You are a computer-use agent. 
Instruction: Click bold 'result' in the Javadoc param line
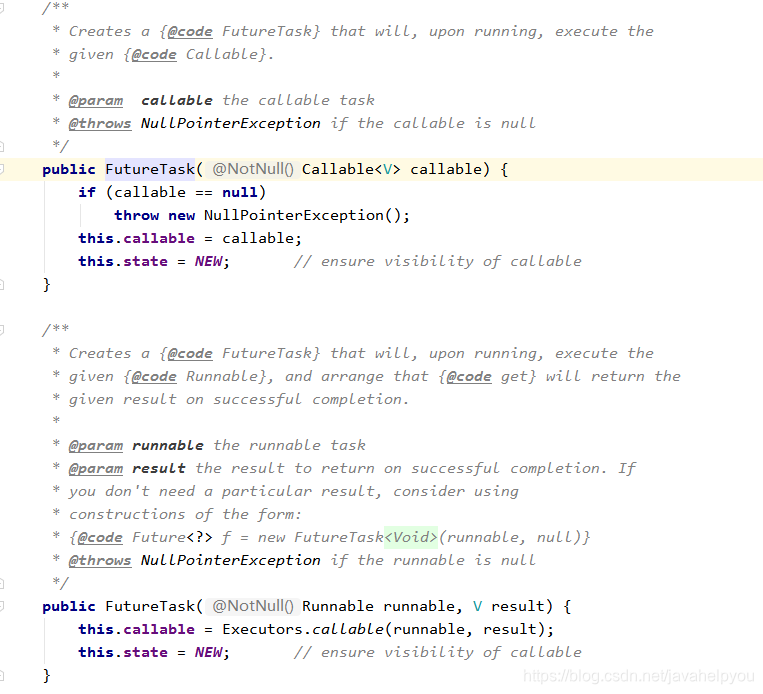(x=159, y=468)
